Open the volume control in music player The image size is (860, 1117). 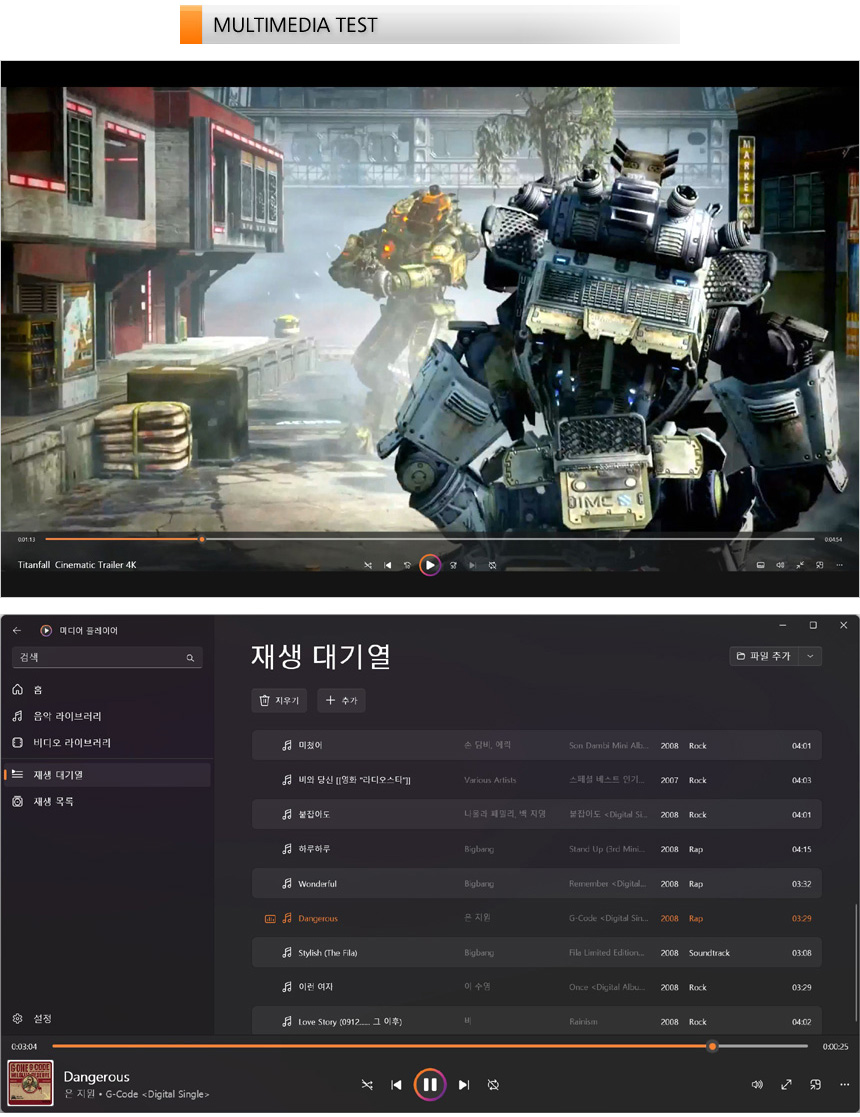757,1084
